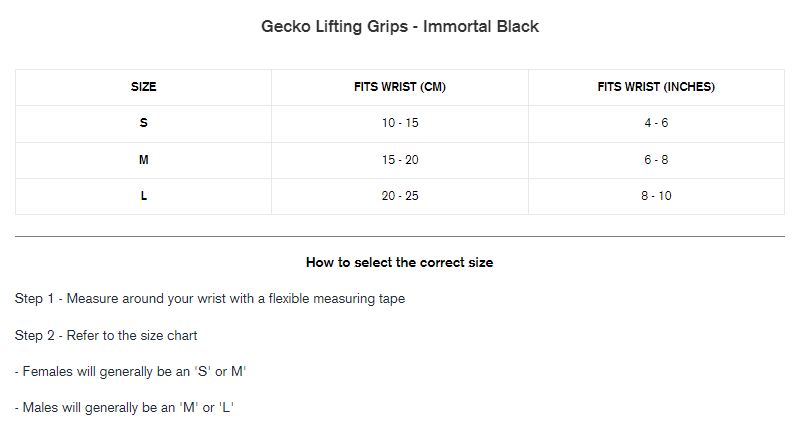Screen dimensions: 800x448
Task: Click the Gecko Lifting Grips title
Action: tap(400, 27)
